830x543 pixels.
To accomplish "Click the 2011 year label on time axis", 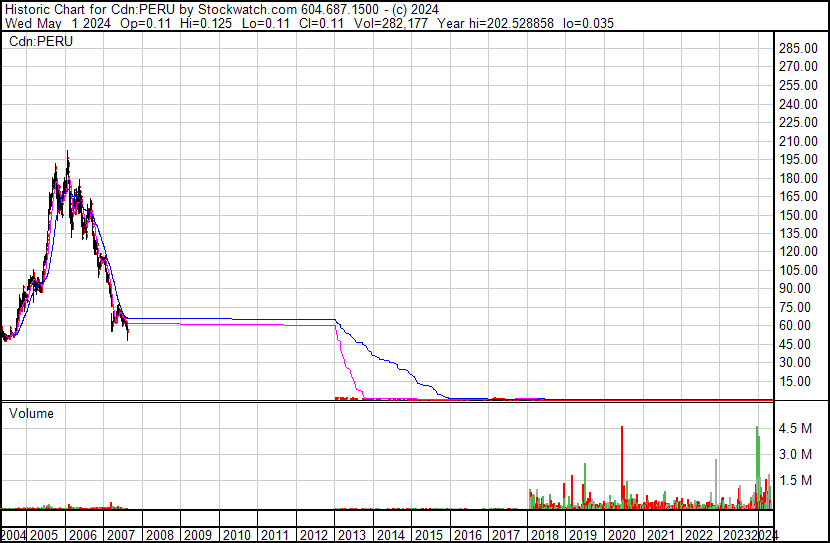I will [x=275, y=535].
